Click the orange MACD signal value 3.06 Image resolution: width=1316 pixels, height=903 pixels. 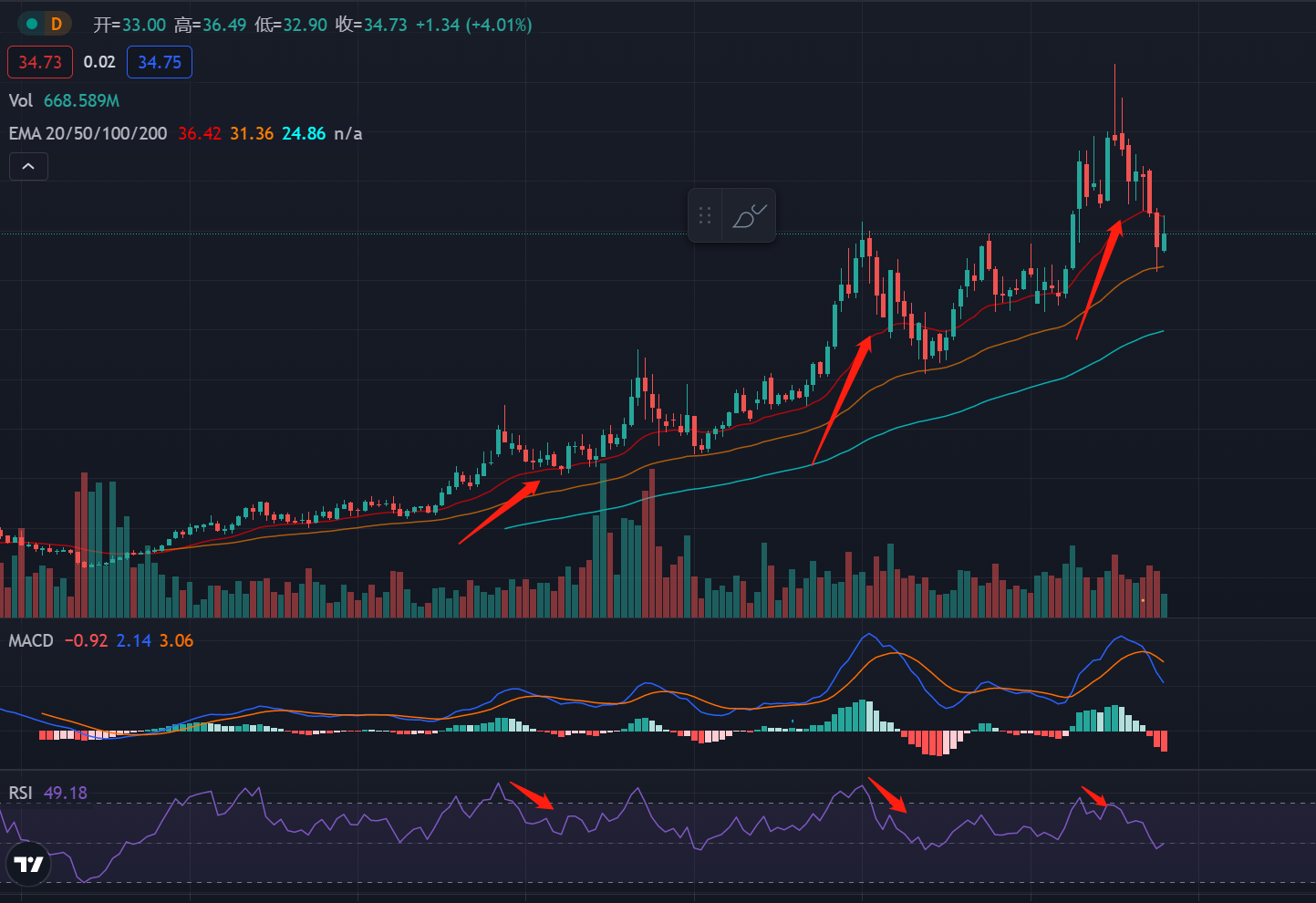pos(176,640)
